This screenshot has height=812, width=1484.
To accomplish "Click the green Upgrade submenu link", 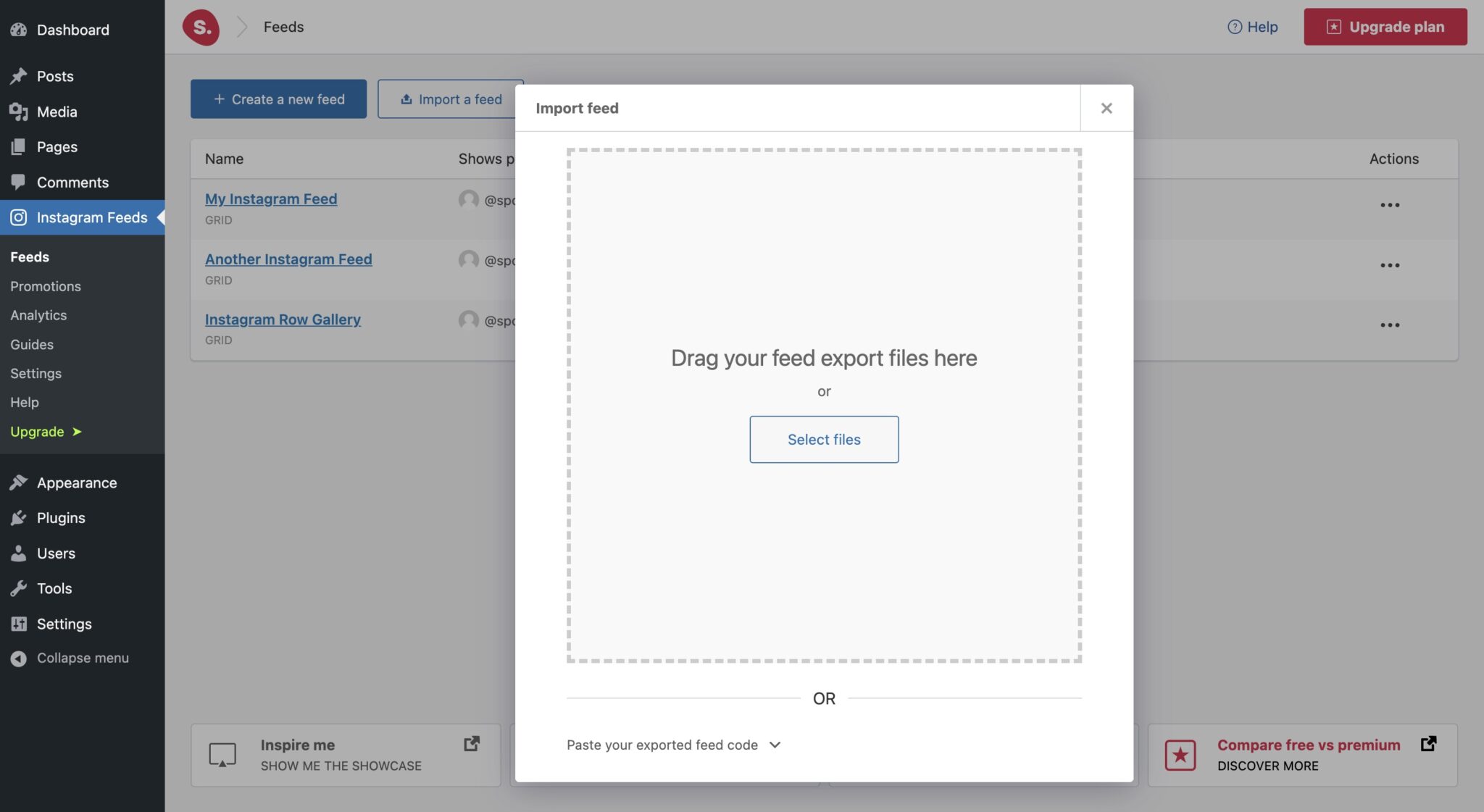I will coord(46,432).
